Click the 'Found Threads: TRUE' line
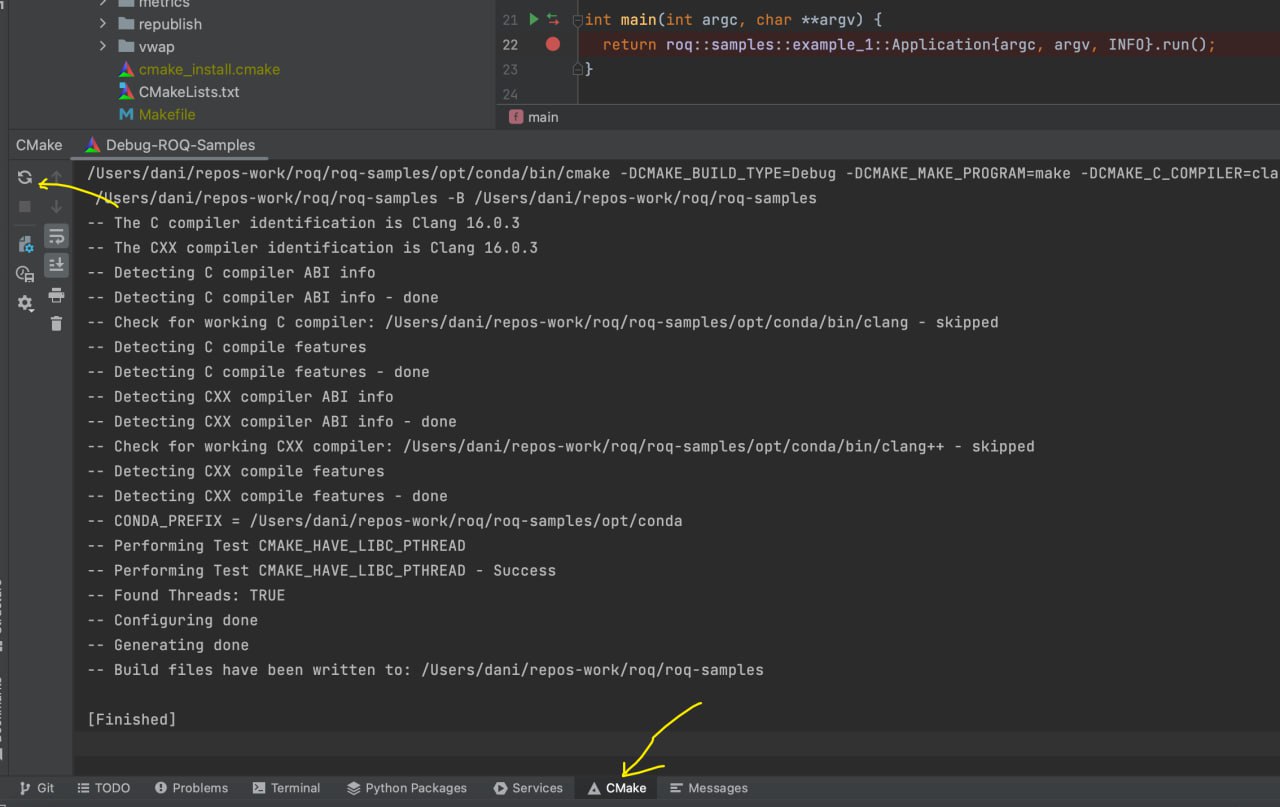Viewport: 1280px width, 807px height. [186, 595]
